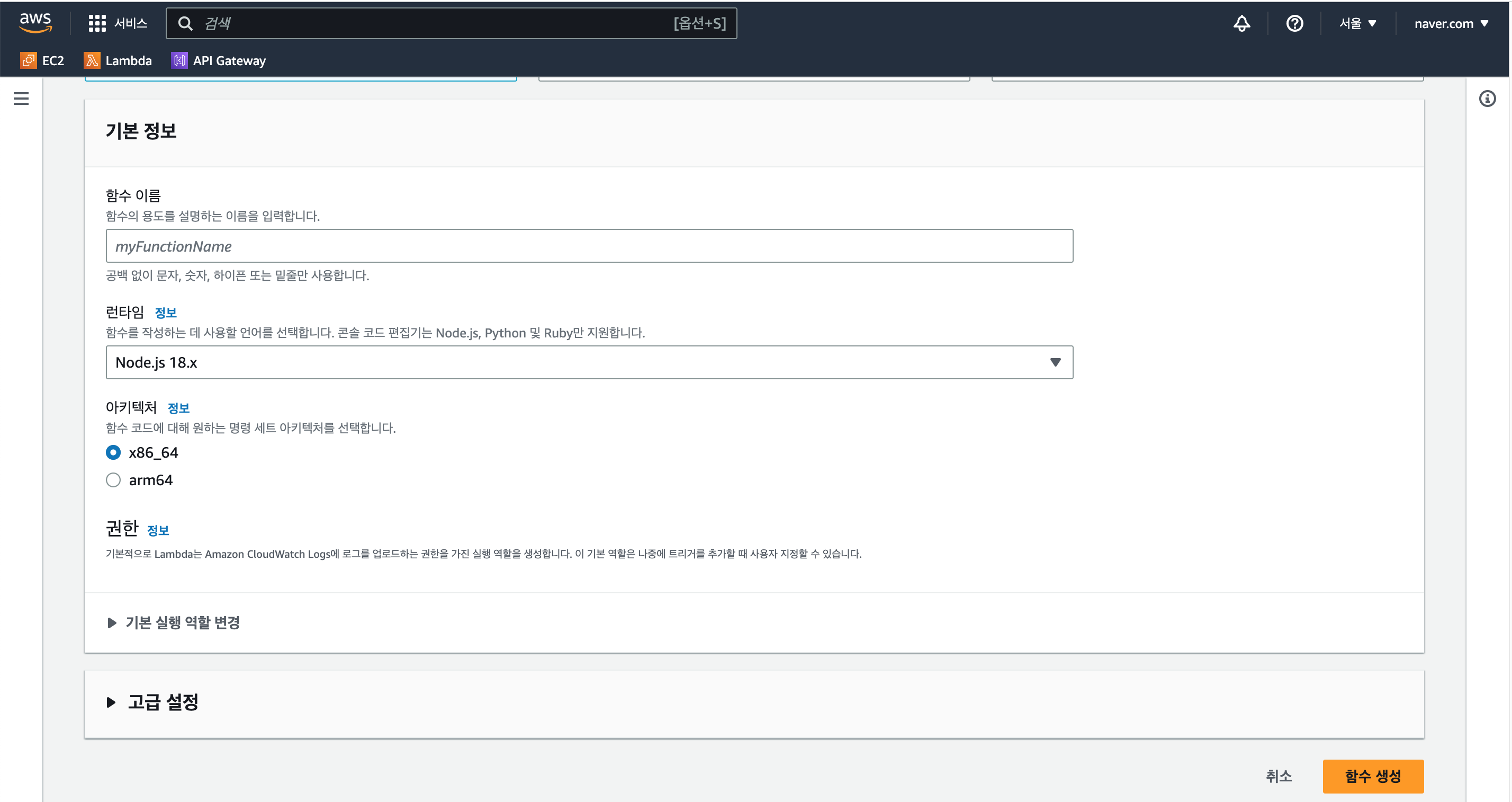Click the 취소 button
Image resolution: width=1512 pixels, height=802 pixels.
click(1279, 776)
